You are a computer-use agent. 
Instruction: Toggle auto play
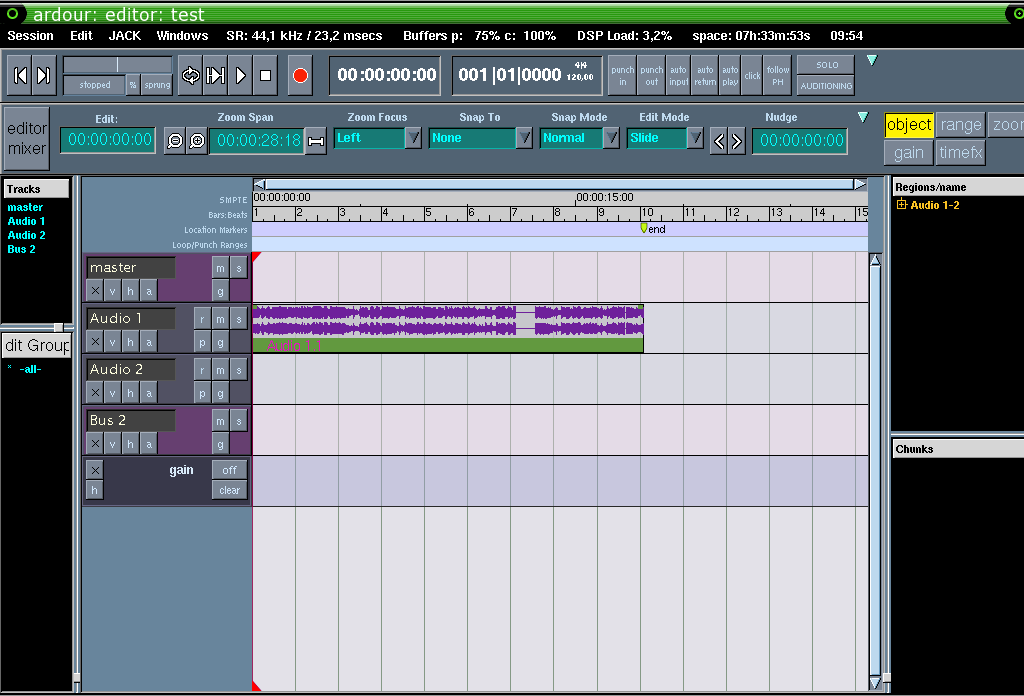click(x=730, y=76)
